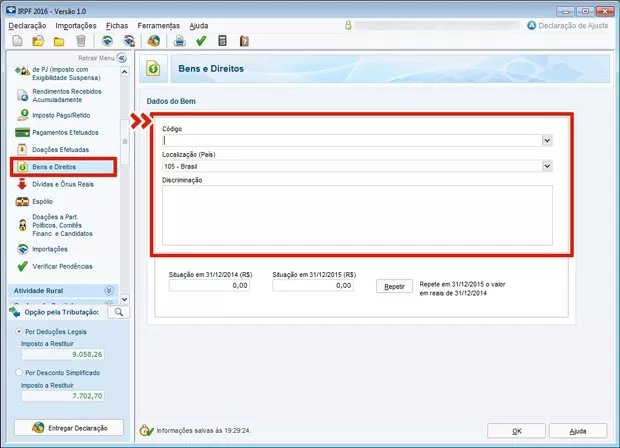Open the Ferramentas menu
Image resolution: width=620 pixels, height=448 pixels.
pyautogui.click(x=159, y=24)
